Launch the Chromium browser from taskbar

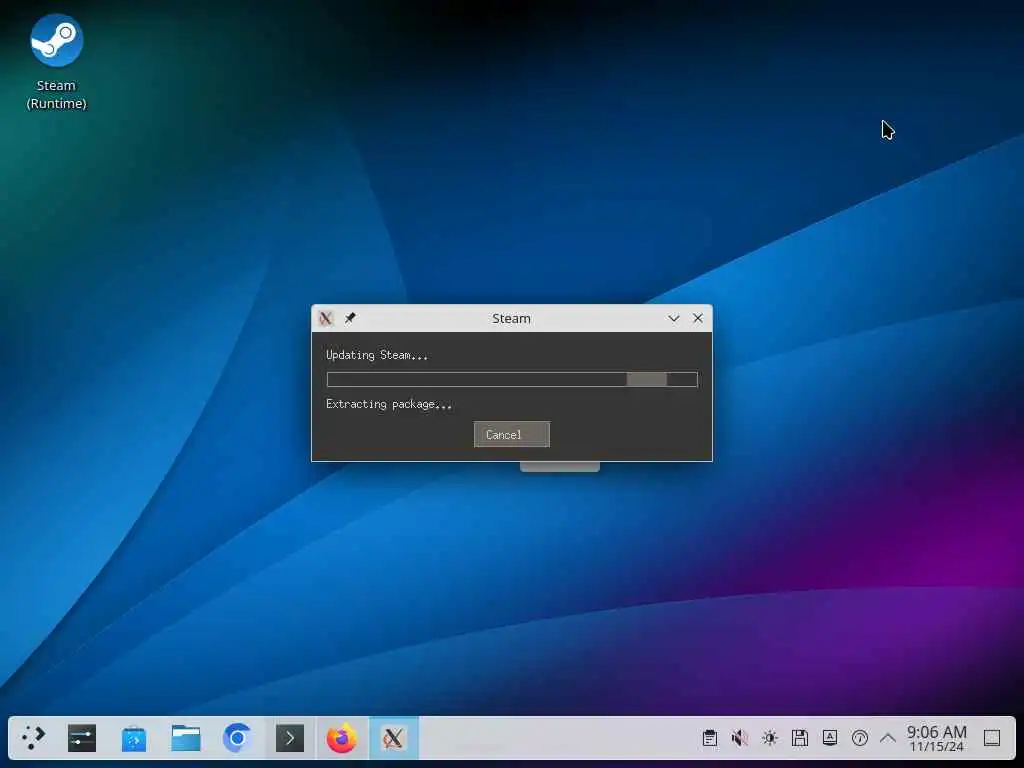(237, 738)
